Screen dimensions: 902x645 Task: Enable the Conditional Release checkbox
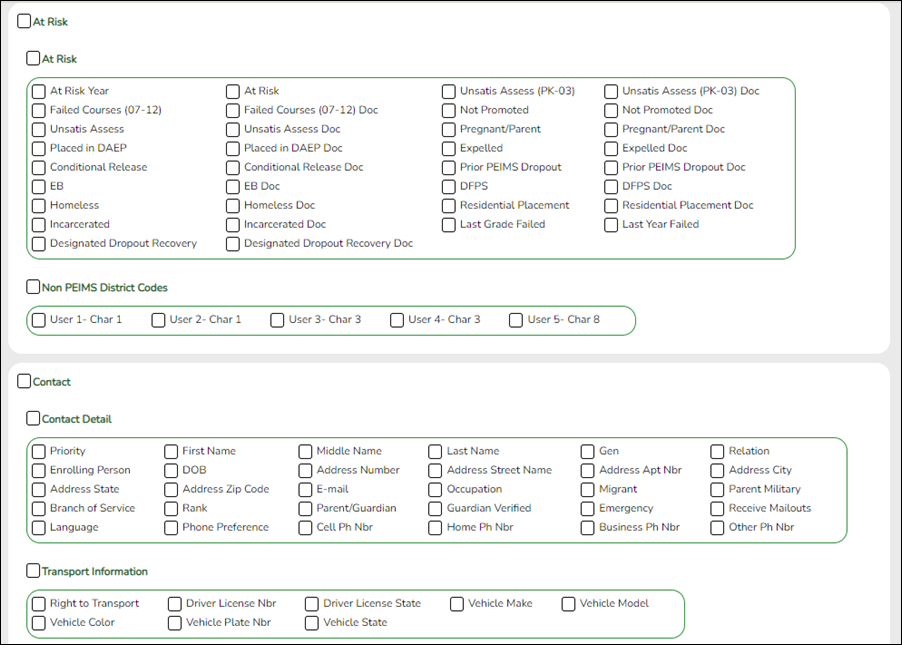coord(39,167)
